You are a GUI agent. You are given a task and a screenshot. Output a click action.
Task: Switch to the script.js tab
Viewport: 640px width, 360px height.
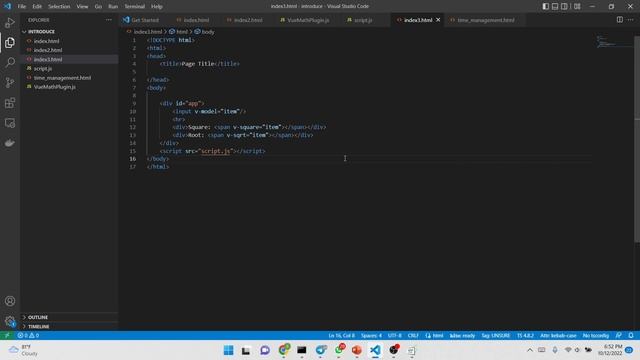(363, 20)
